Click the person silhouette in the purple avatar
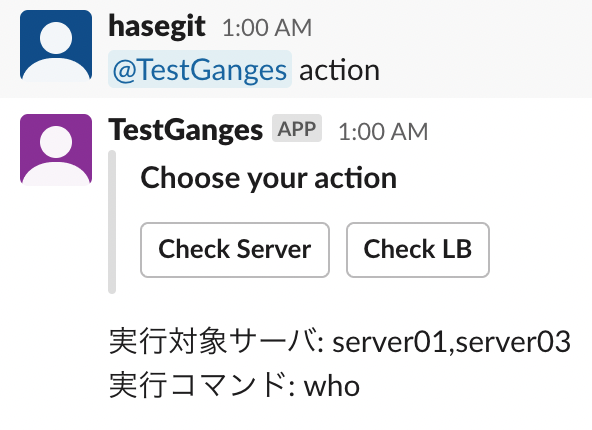The height and width of the screenshot is (430, 592). coord(56,155)
